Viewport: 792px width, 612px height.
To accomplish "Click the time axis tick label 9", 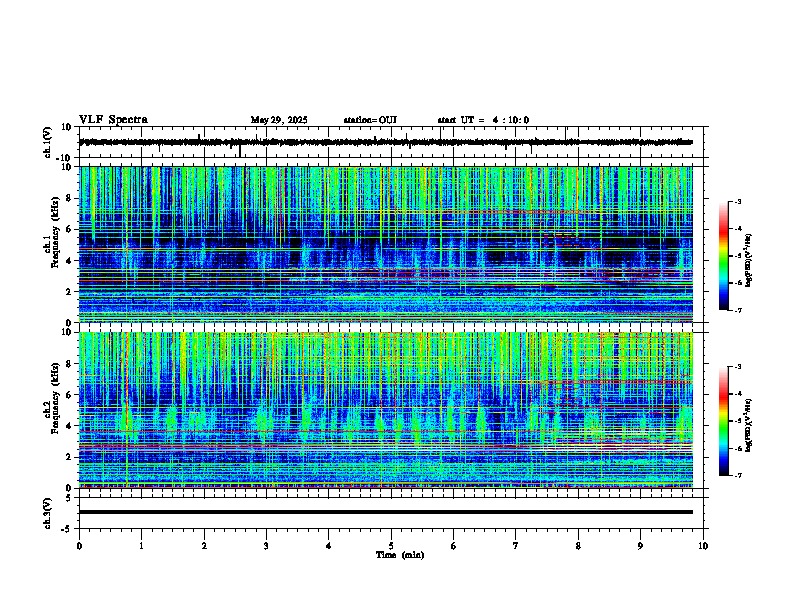I will [x=640, y=546].
